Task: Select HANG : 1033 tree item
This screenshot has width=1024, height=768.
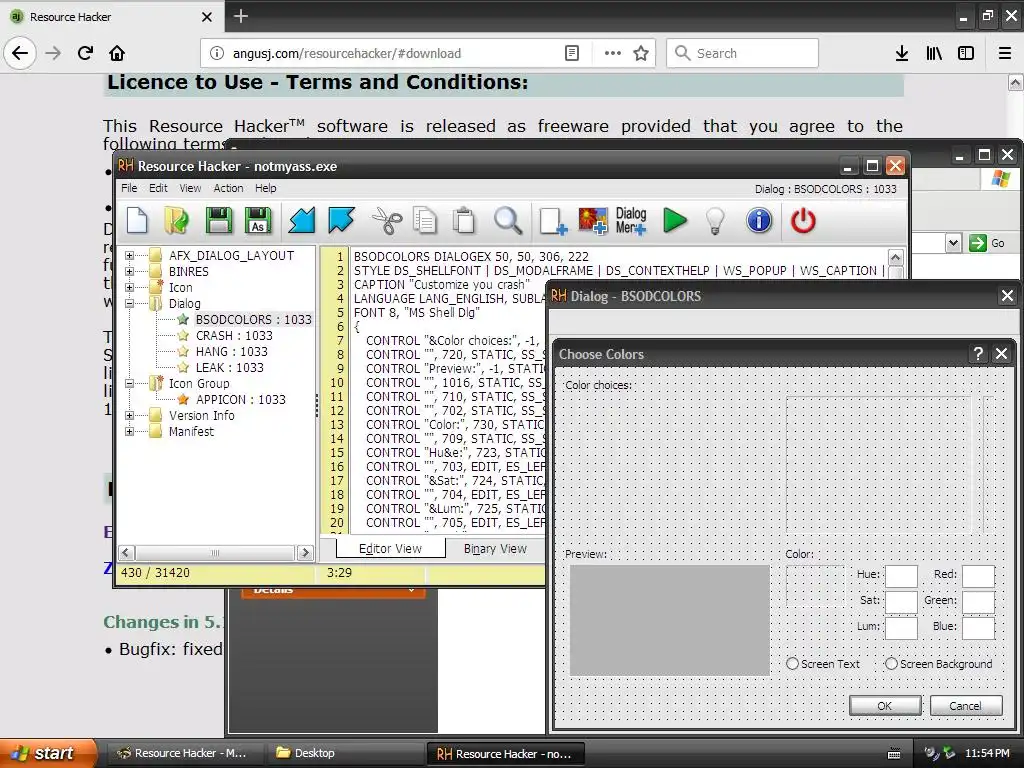Action: click(231, 351)
